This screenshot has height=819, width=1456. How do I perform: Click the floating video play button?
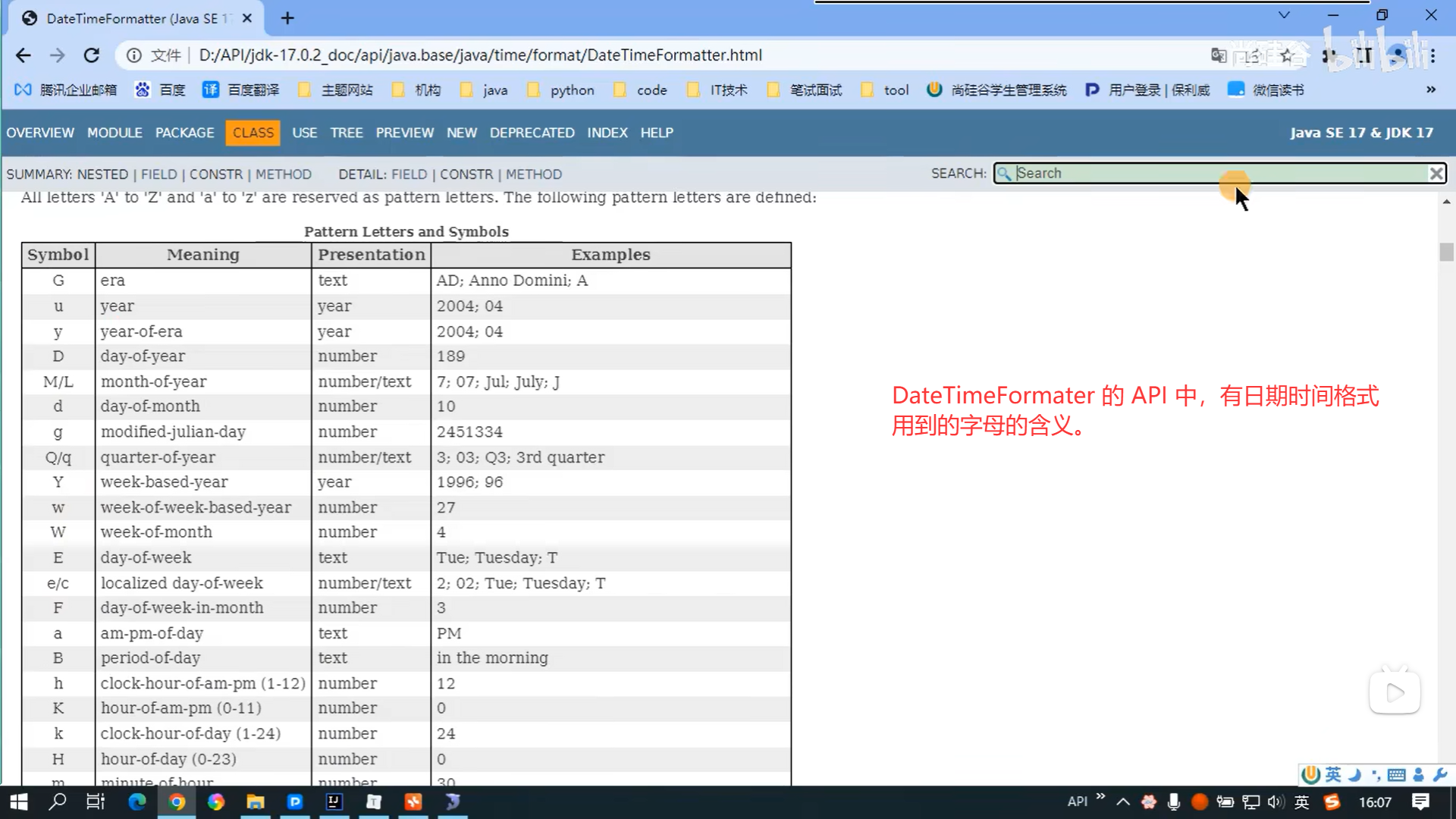click(x=1394, y=692)
